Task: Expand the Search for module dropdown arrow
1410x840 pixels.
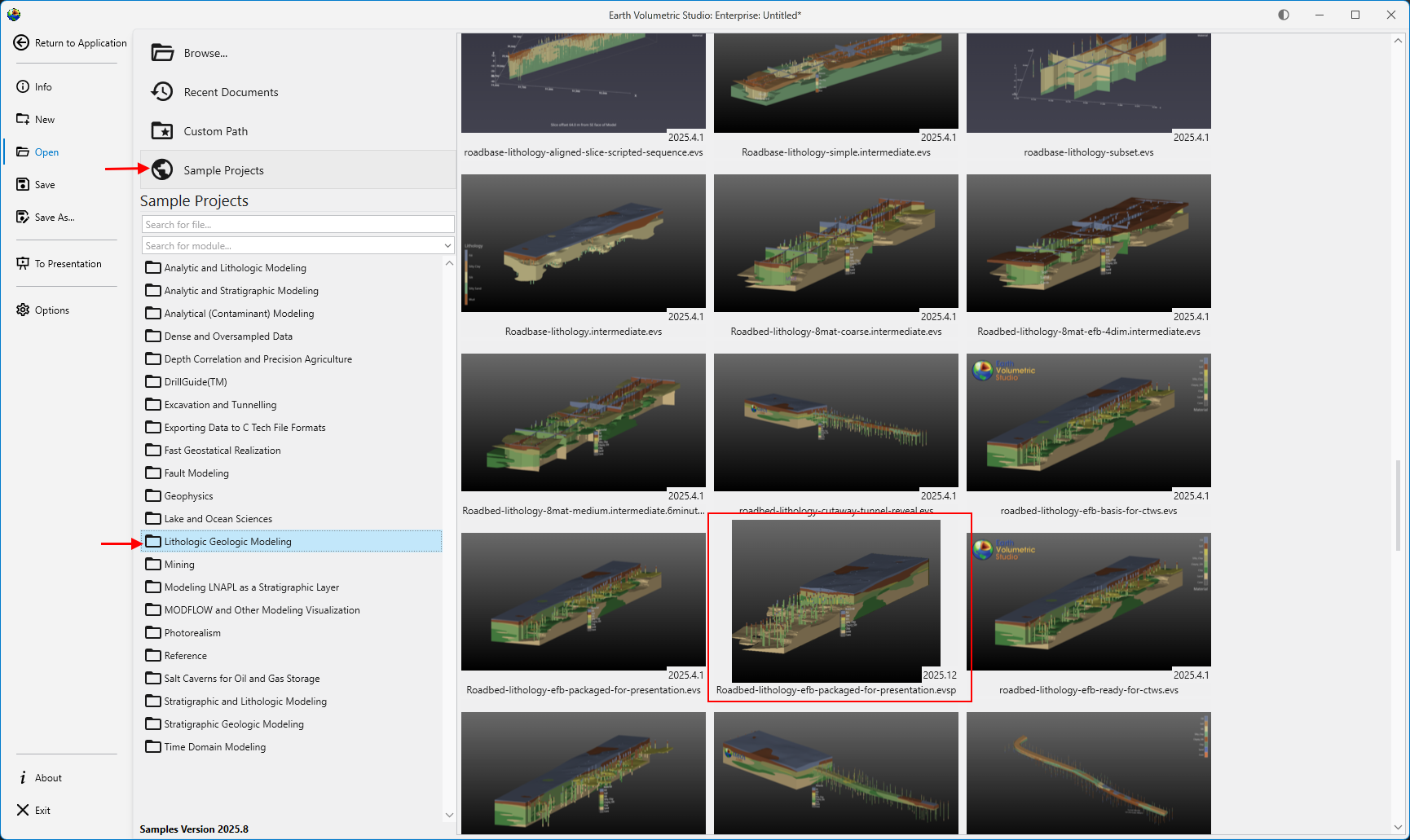Action: click(447, 246)
